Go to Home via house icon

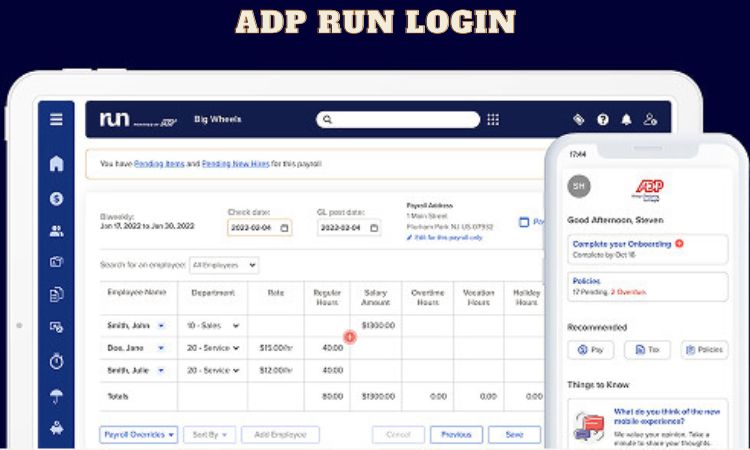pyautogui.click(x=56, y=163)
